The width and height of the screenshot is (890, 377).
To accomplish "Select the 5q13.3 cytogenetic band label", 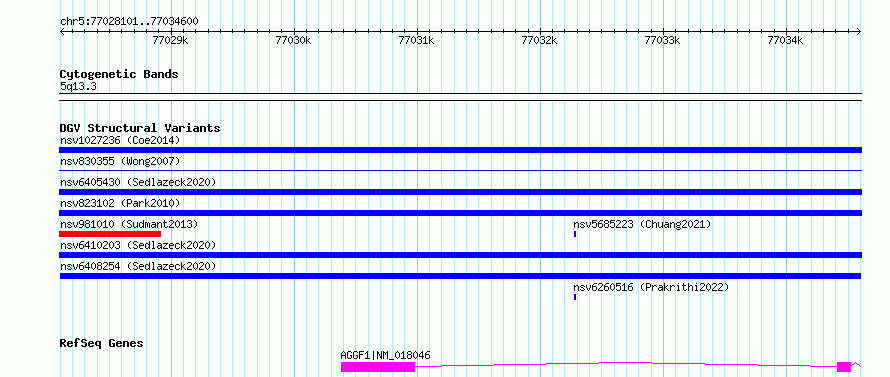I will (78, 87).
